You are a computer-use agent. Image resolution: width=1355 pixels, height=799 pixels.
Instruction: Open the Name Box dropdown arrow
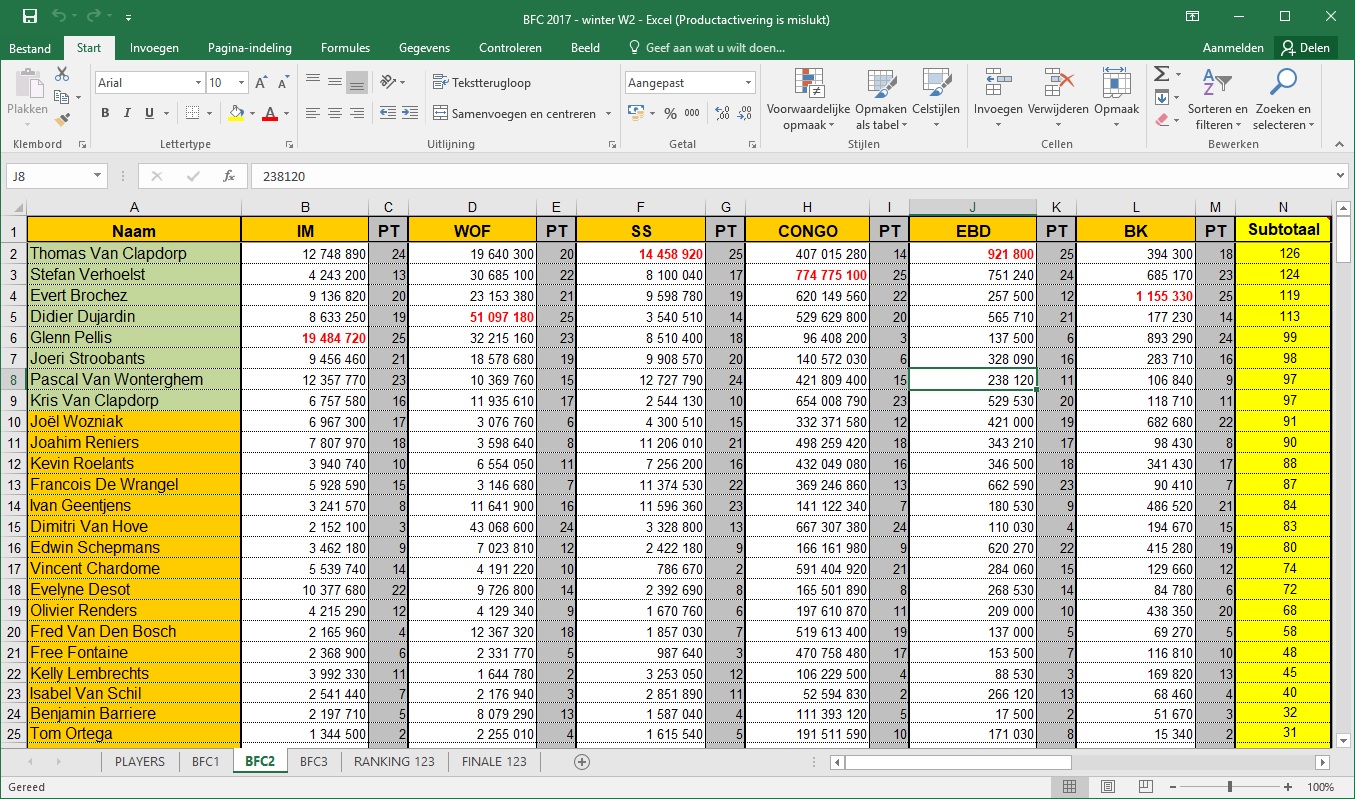[97, 176]
